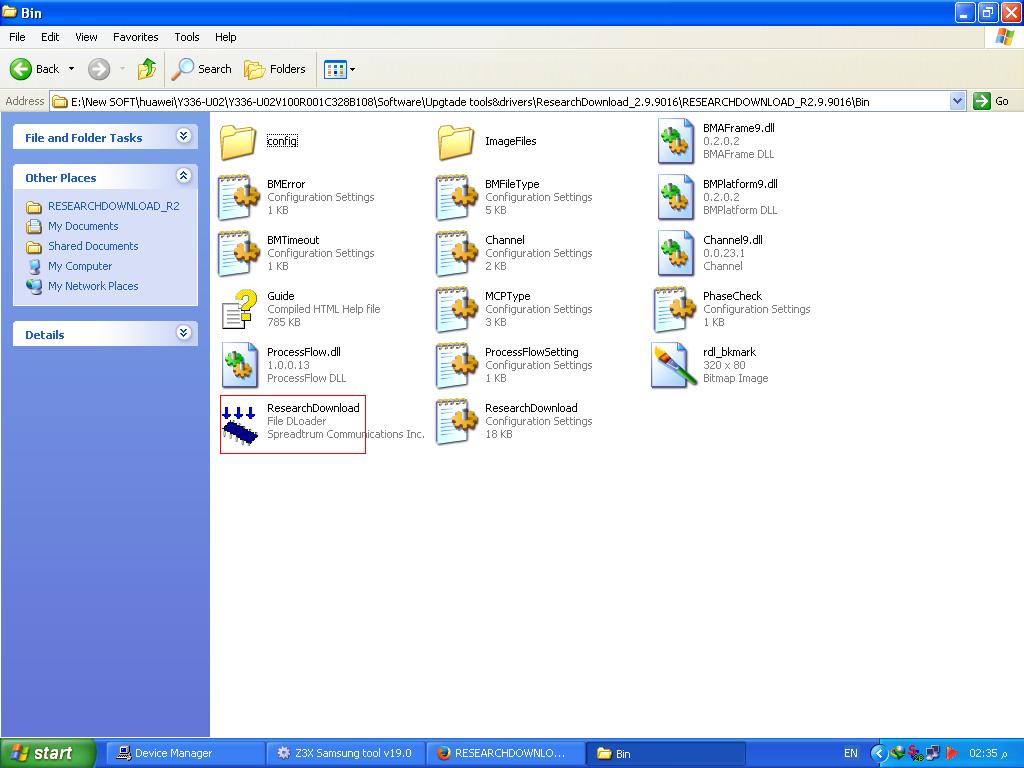
Task: Open the Tools menu
Action: coord(187,37)
